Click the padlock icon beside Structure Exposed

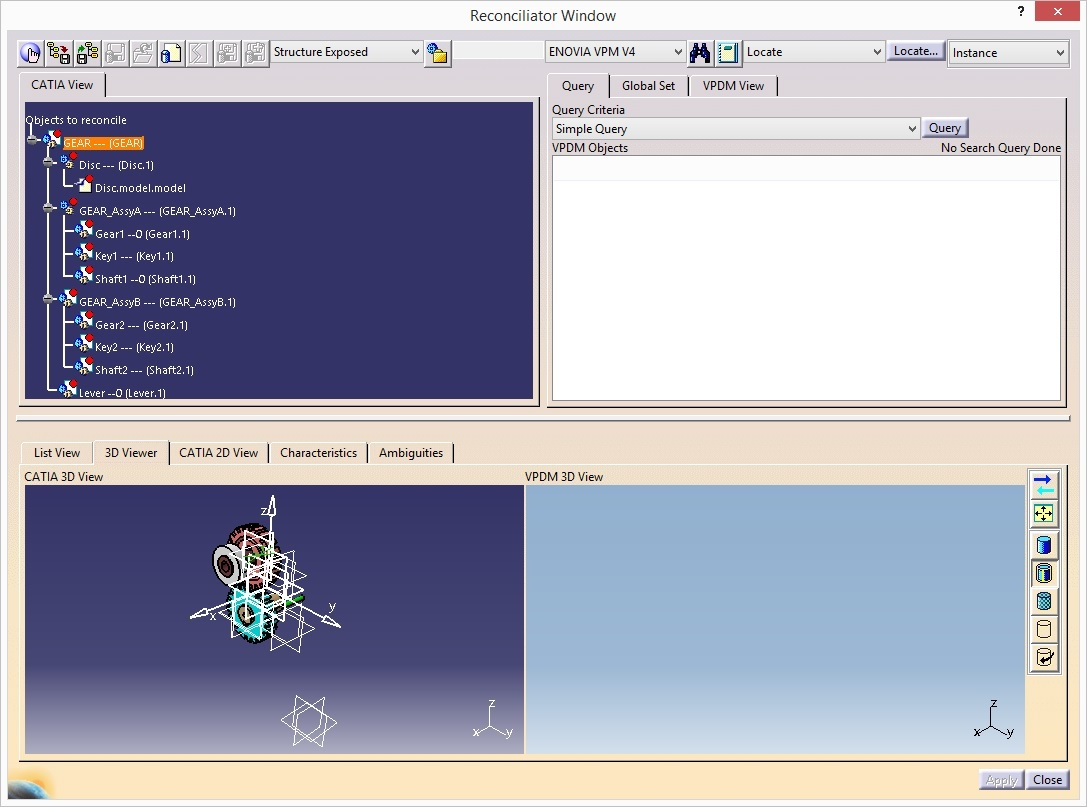[437, 53]
